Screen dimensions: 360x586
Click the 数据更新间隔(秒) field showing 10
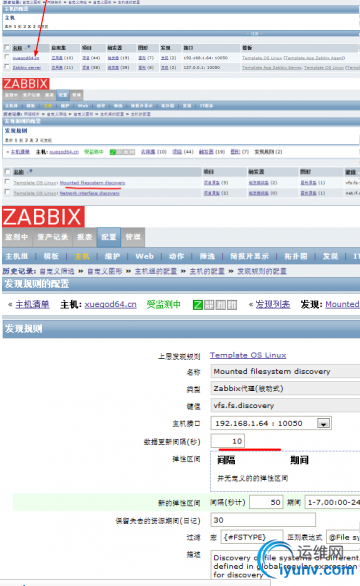pyautogui.click(x=228, y=441)
